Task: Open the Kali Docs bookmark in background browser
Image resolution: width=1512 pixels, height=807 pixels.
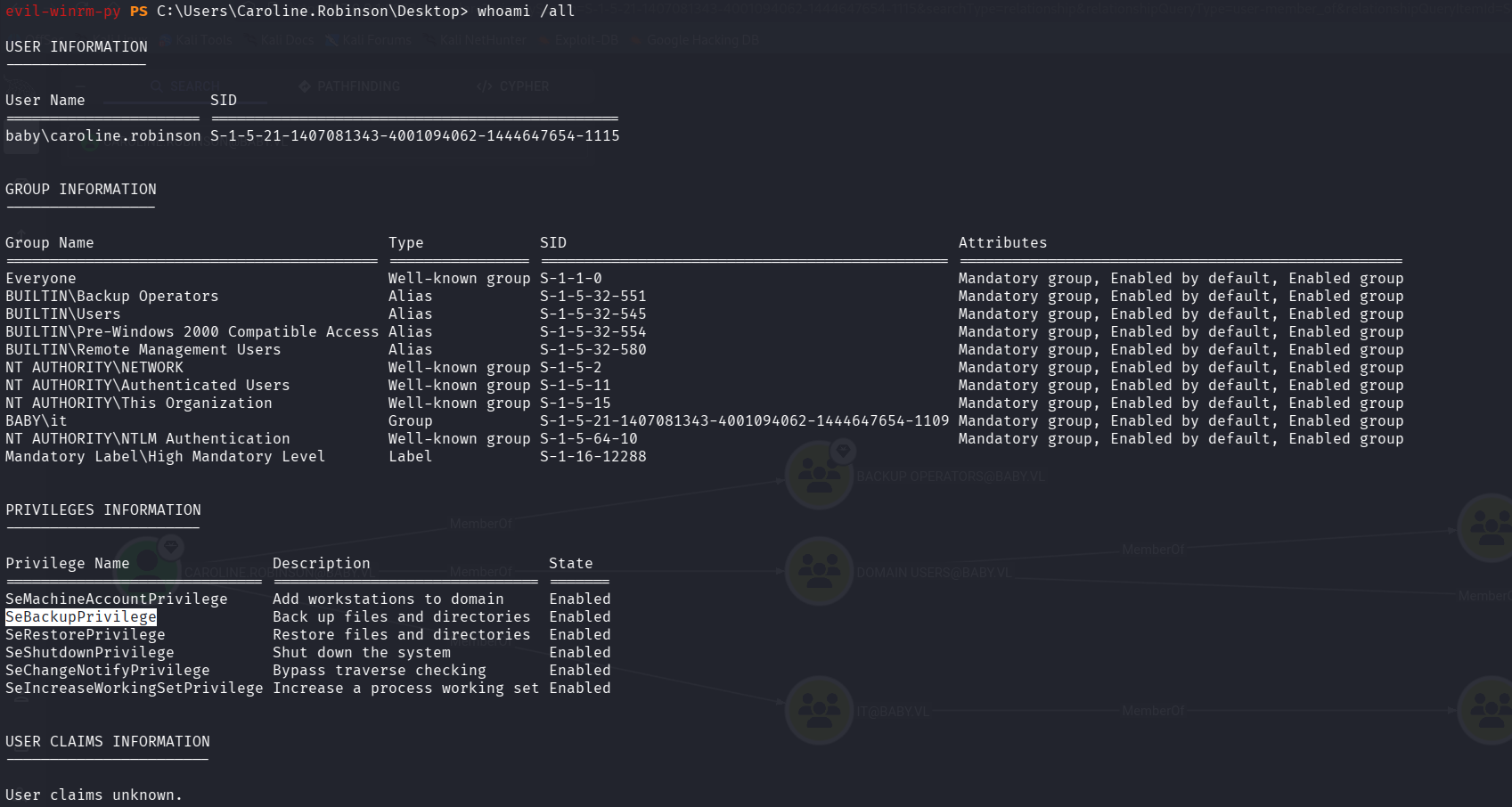Action: click(279, 40)
